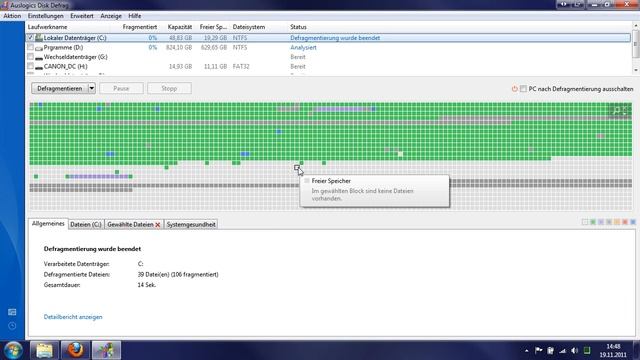Sort by the Freier Sp... column header
Screen dimensions: 640x360
point(213,27)
